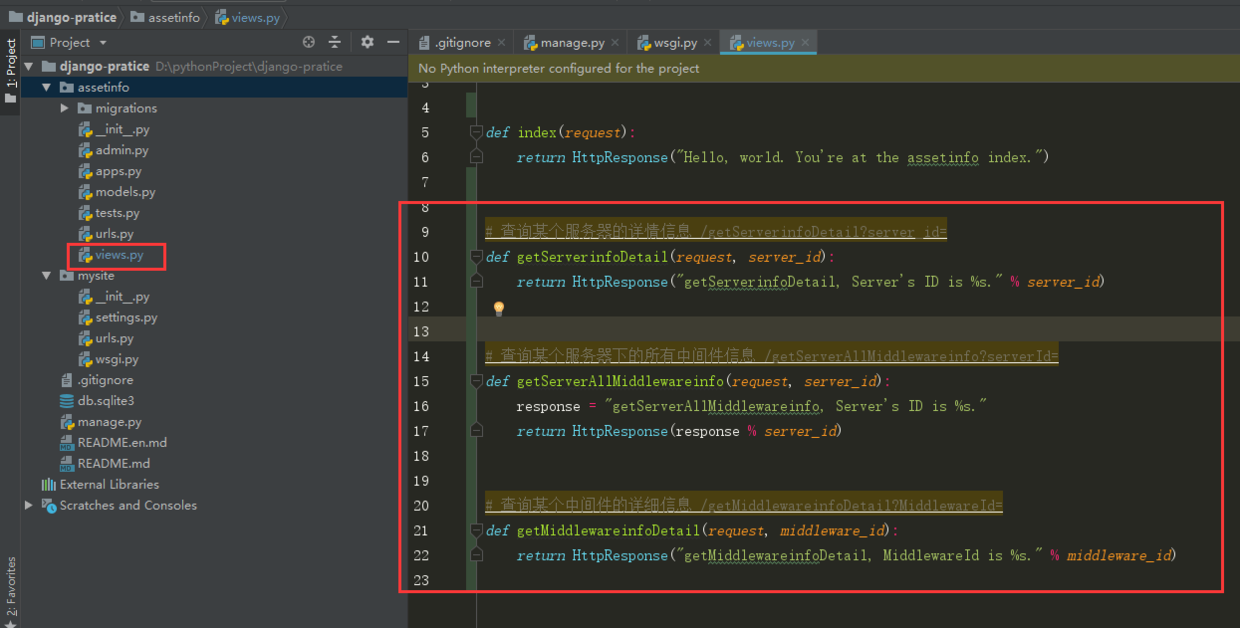Open Project panel settings gear

[x=367, y=42]
